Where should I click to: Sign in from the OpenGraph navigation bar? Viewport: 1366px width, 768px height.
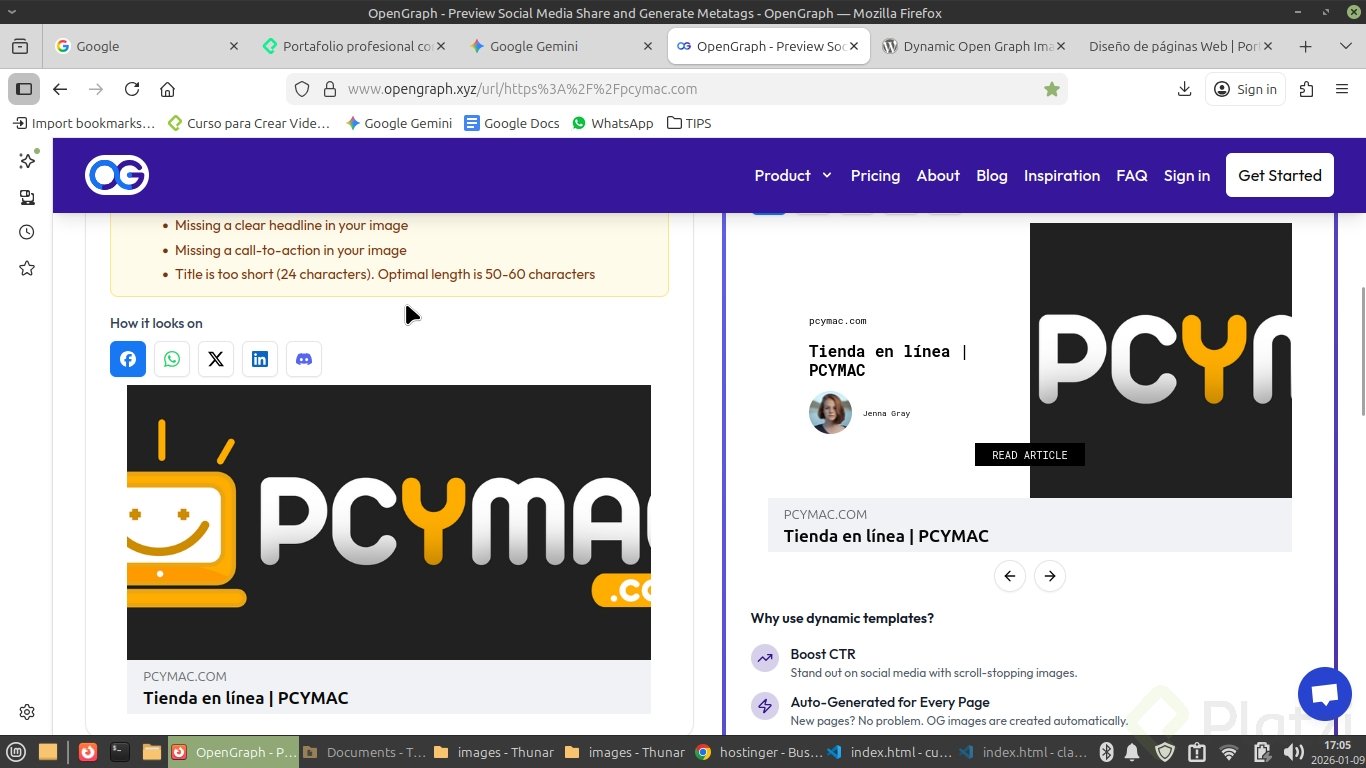(x=1187, y=175)
